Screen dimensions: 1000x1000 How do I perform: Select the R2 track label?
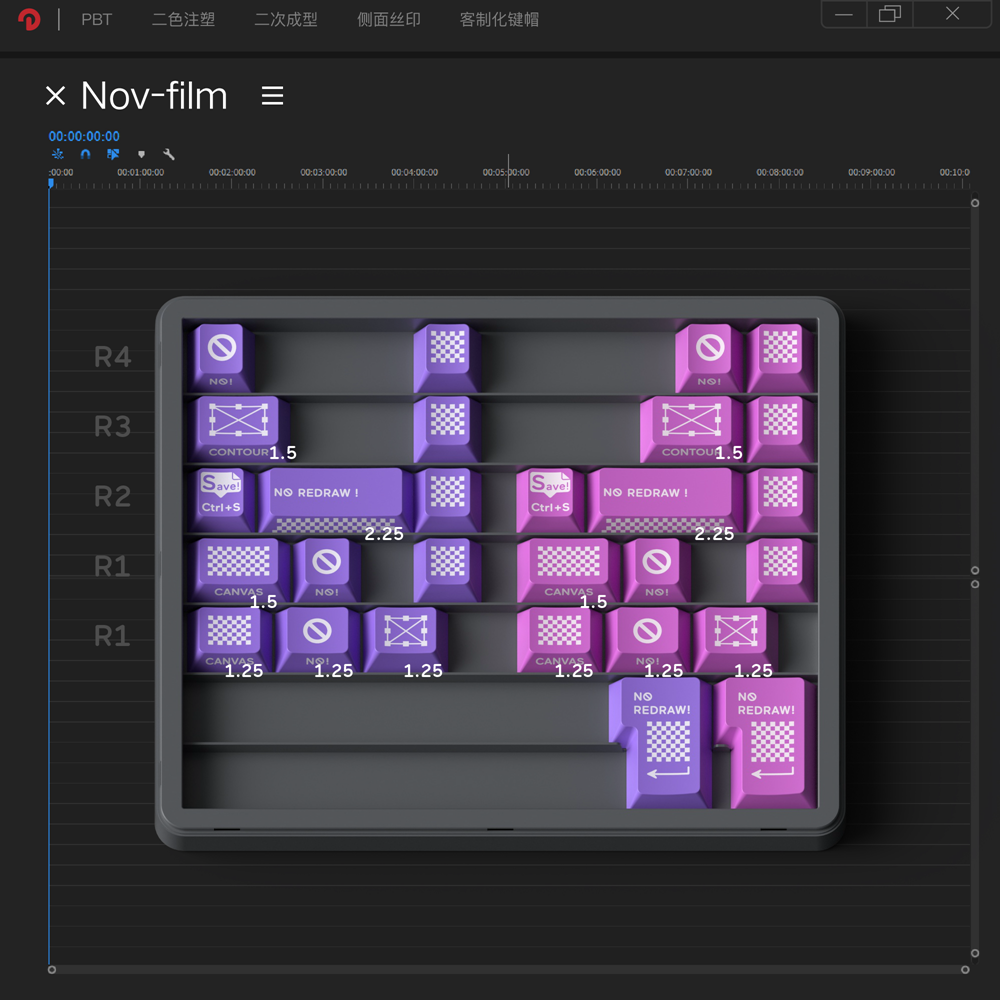pos(113,496)
